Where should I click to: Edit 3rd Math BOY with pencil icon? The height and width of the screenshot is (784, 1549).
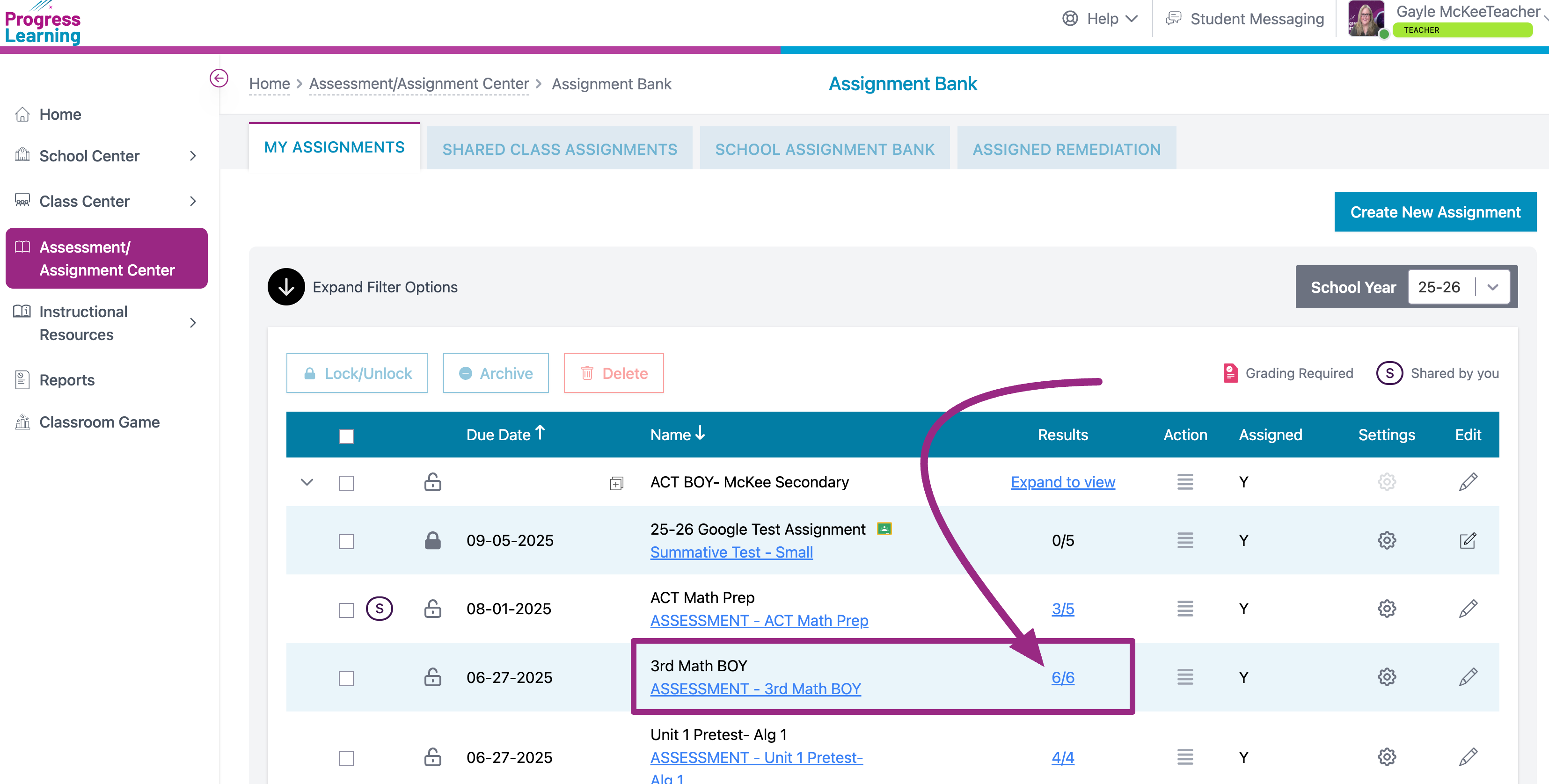tap(1468, 677)
